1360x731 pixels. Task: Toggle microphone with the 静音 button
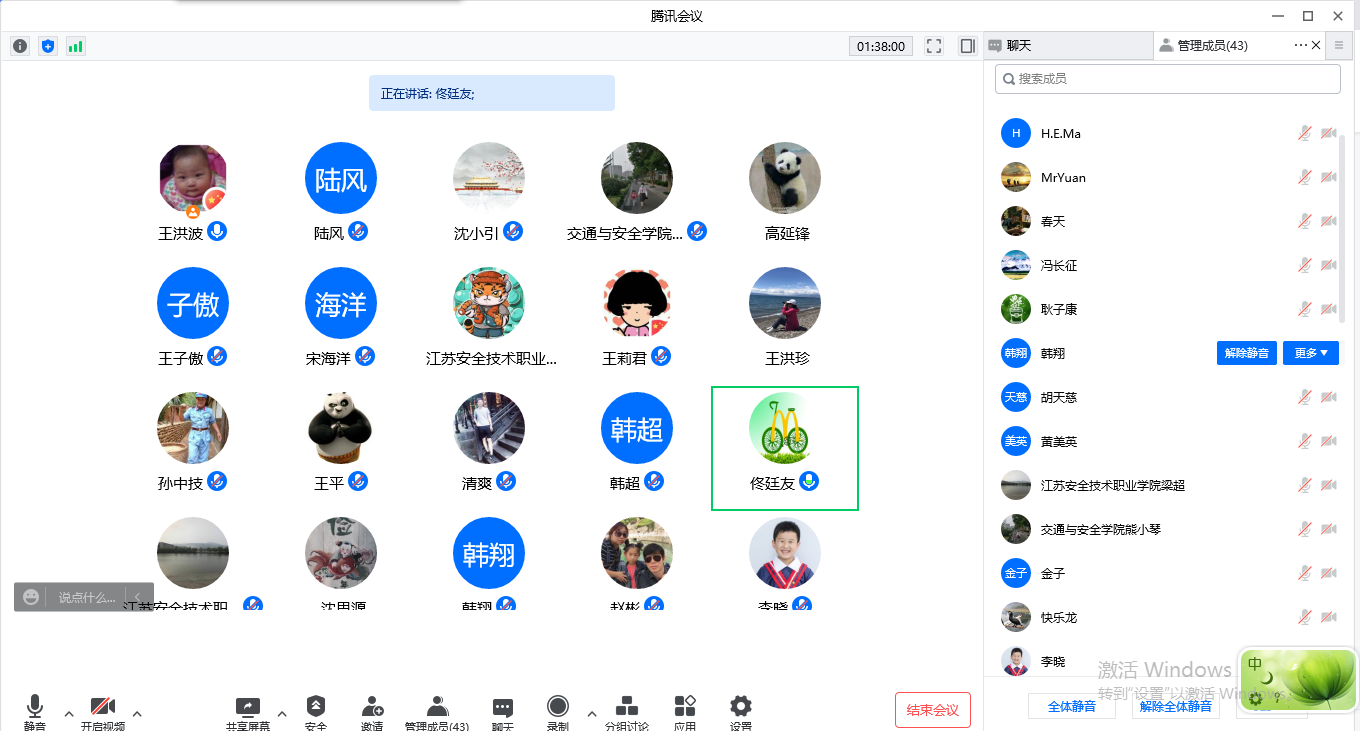coord(35,708)
